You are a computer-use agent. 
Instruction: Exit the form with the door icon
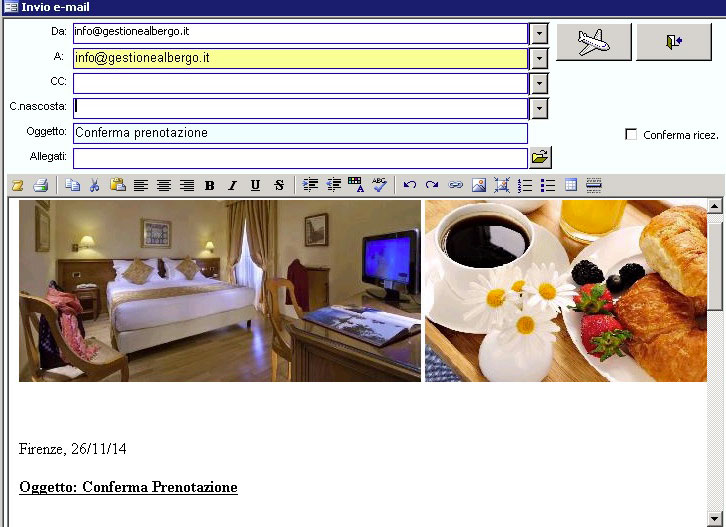tap(674, 42)
